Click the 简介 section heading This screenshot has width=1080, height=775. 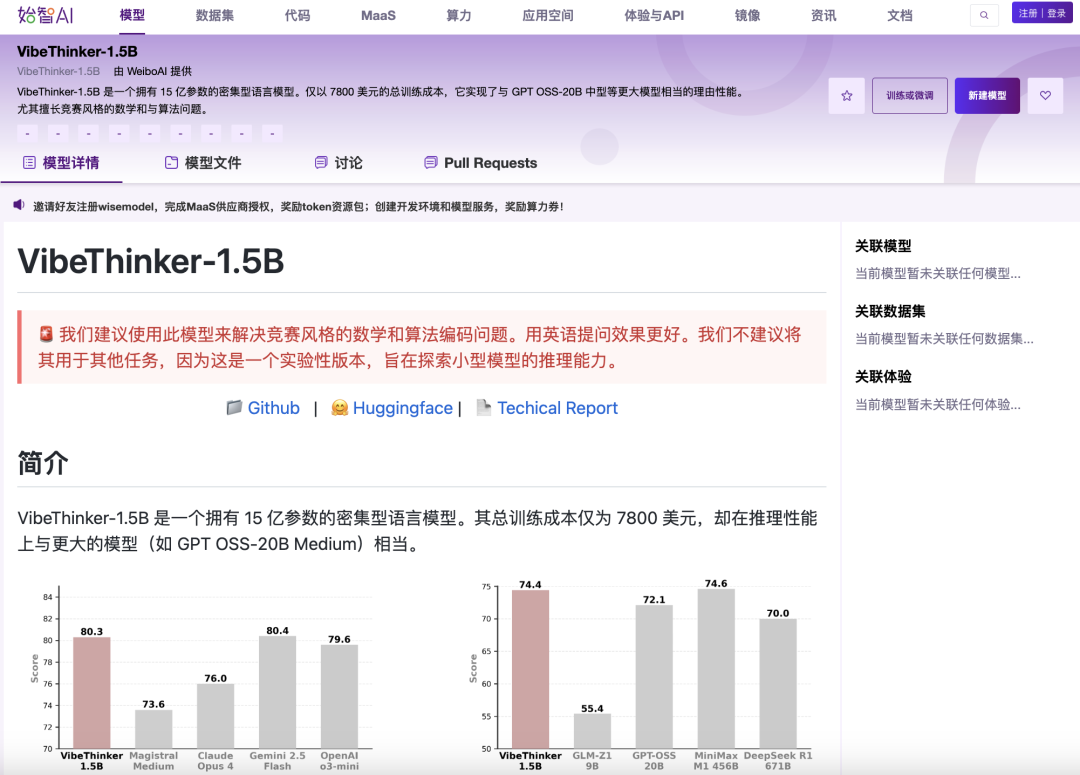[x=43, y=463]
